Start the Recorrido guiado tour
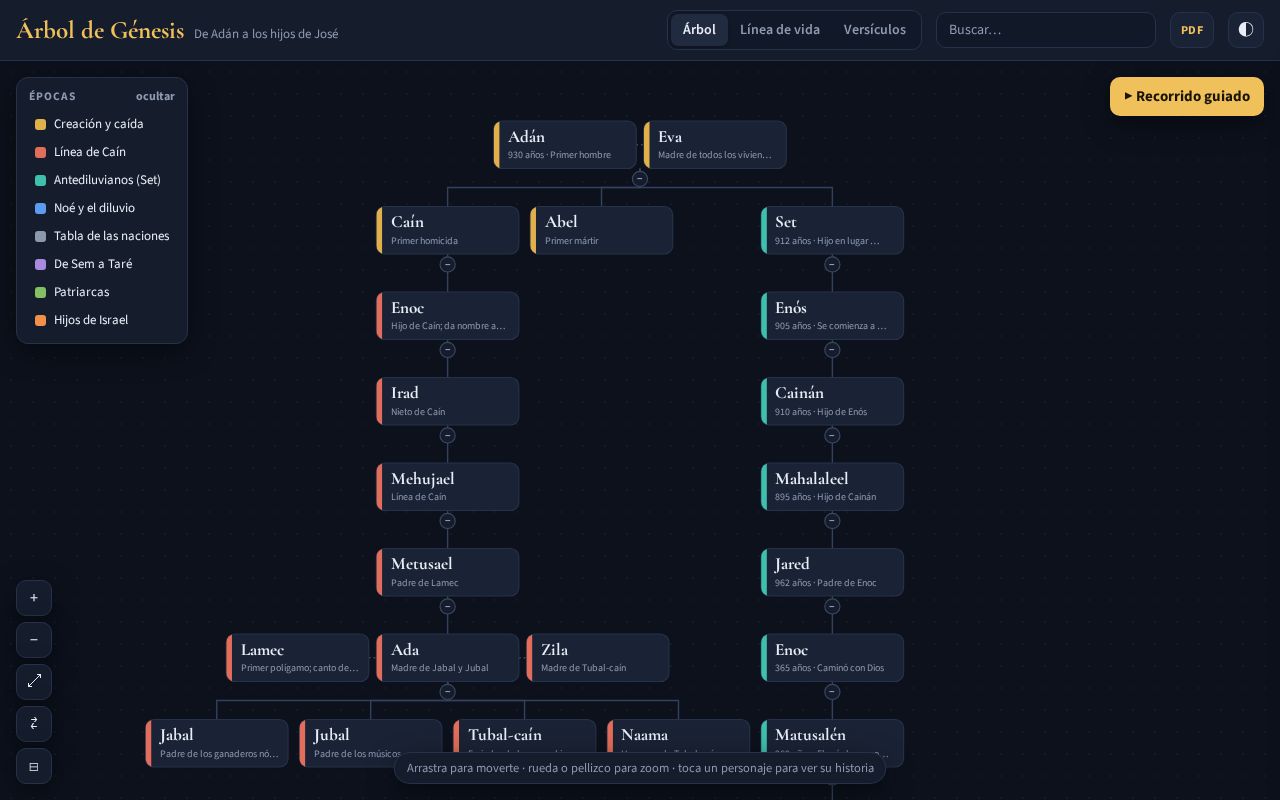1280x800 pixels. [1187, 97]
